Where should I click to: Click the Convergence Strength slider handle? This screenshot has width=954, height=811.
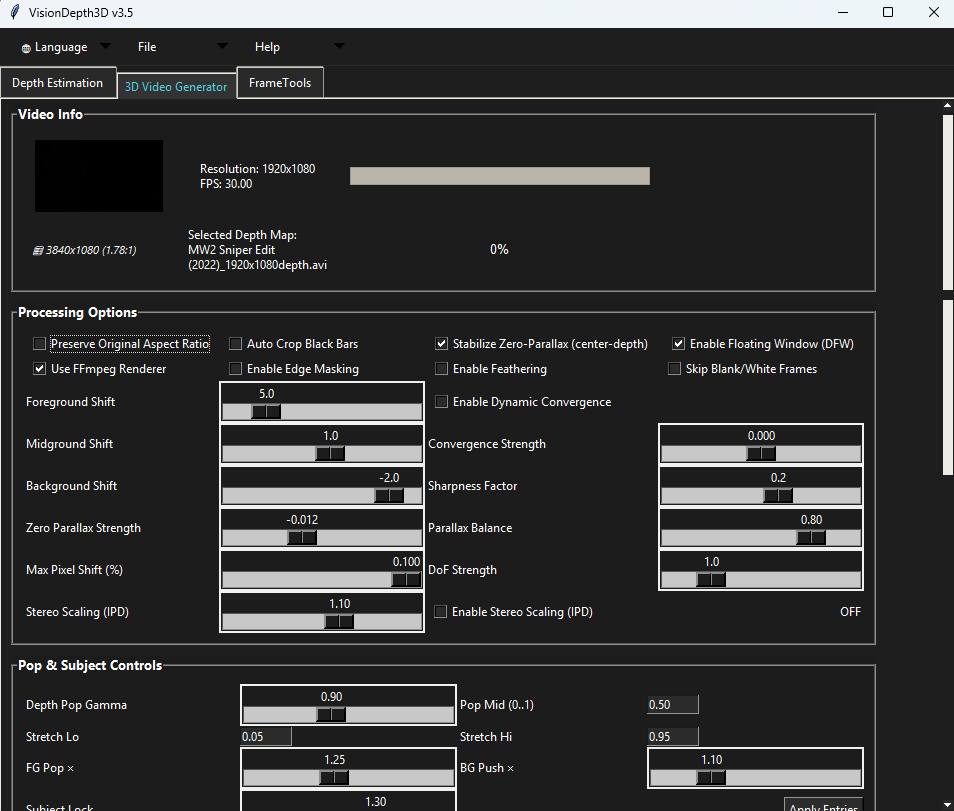tap(761, 454)
